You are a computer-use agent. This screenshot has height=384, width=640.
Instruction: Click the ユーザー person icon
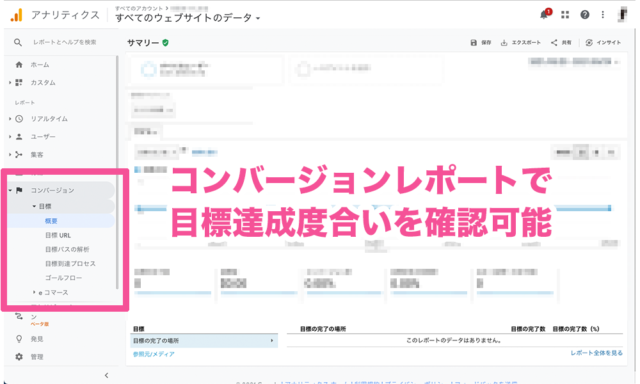pos(19,137)
